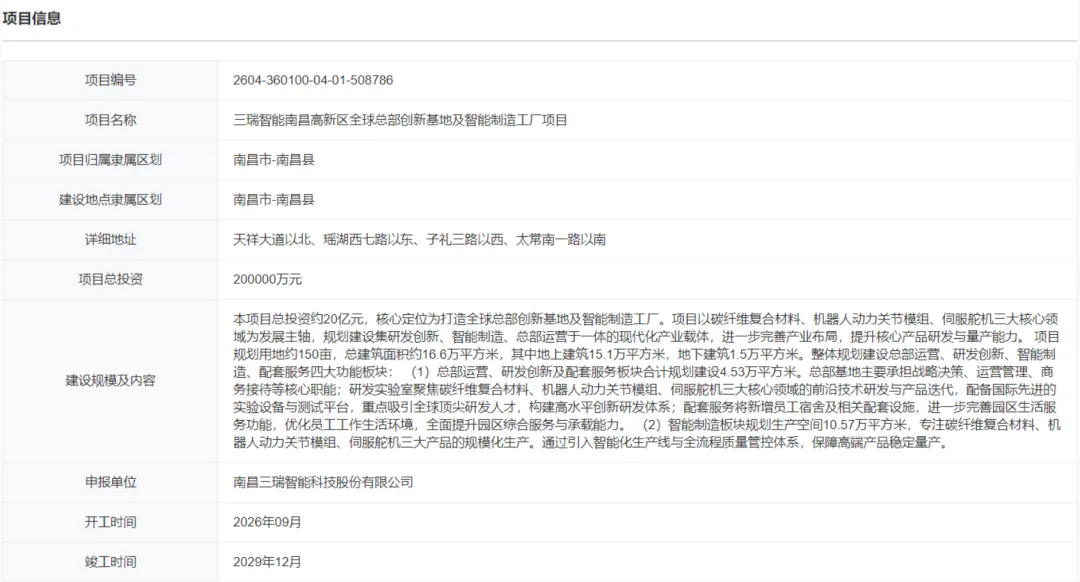Viewport: 1080px width, 582px height.
Task: Select the 项目归属隶属区划 label
Action: pyautogui.click(x=110, y=160)
